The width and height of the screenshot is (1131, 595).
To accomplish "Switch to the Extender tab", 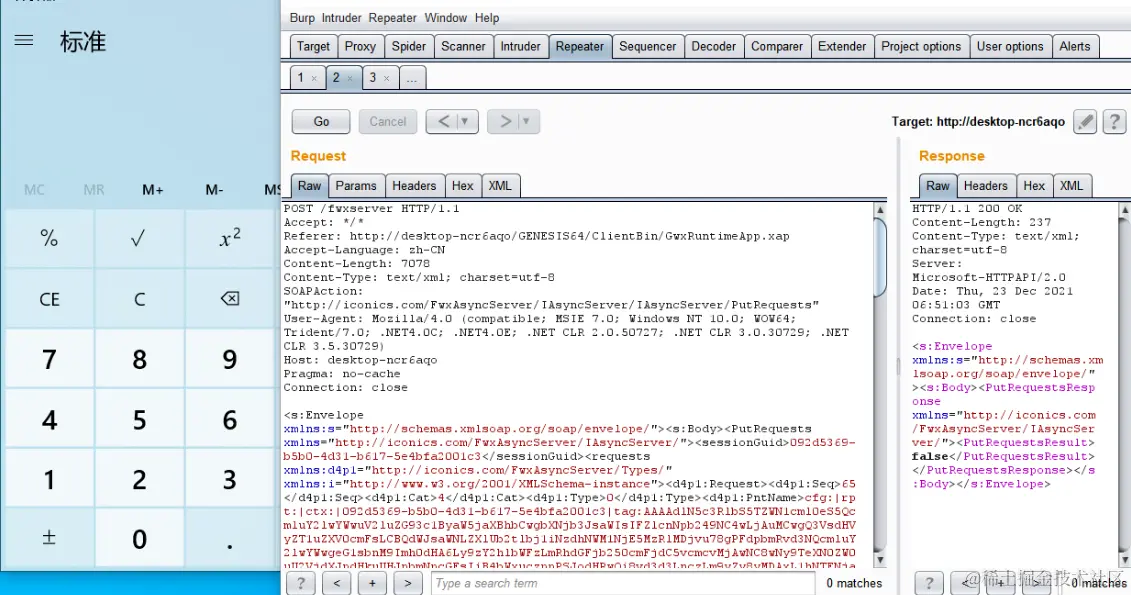I will 842,46.
